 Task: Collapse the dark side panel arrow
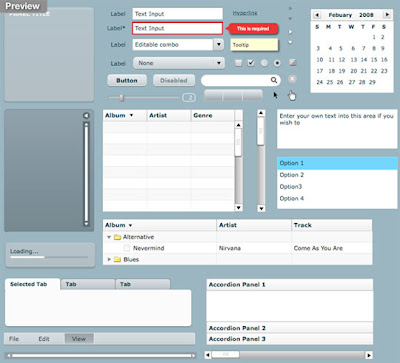point(86,115)
